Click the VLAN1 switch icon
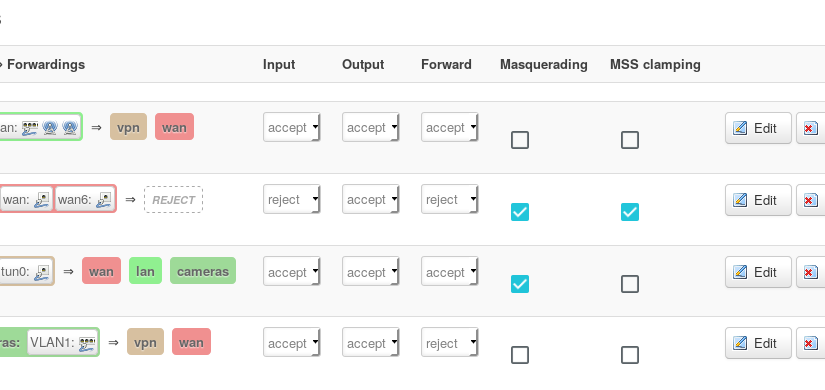The width and height of the screenshot is (825, 390). [x=88, y=343]
